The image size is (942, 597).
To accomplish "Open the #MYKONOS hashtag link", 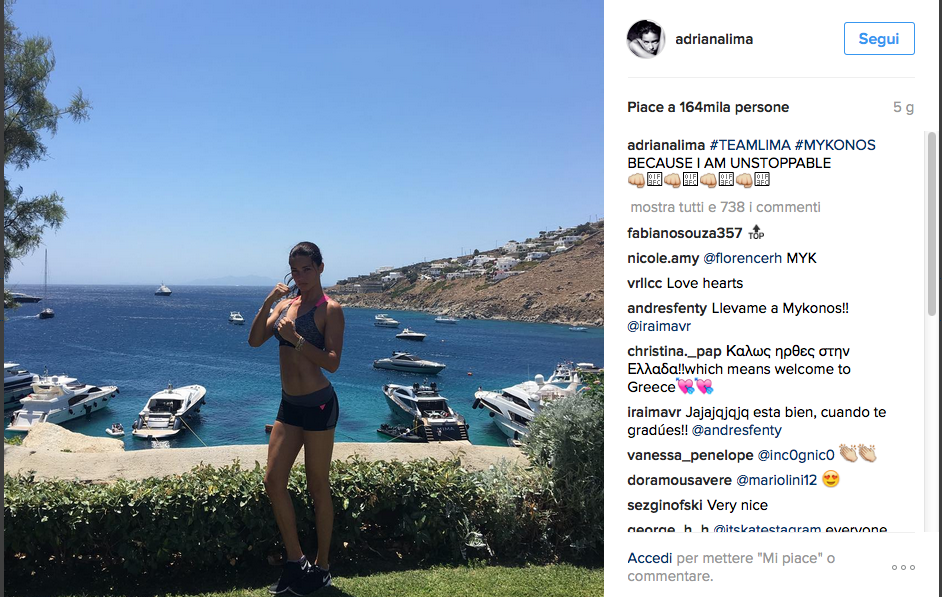I will [834, 145].
